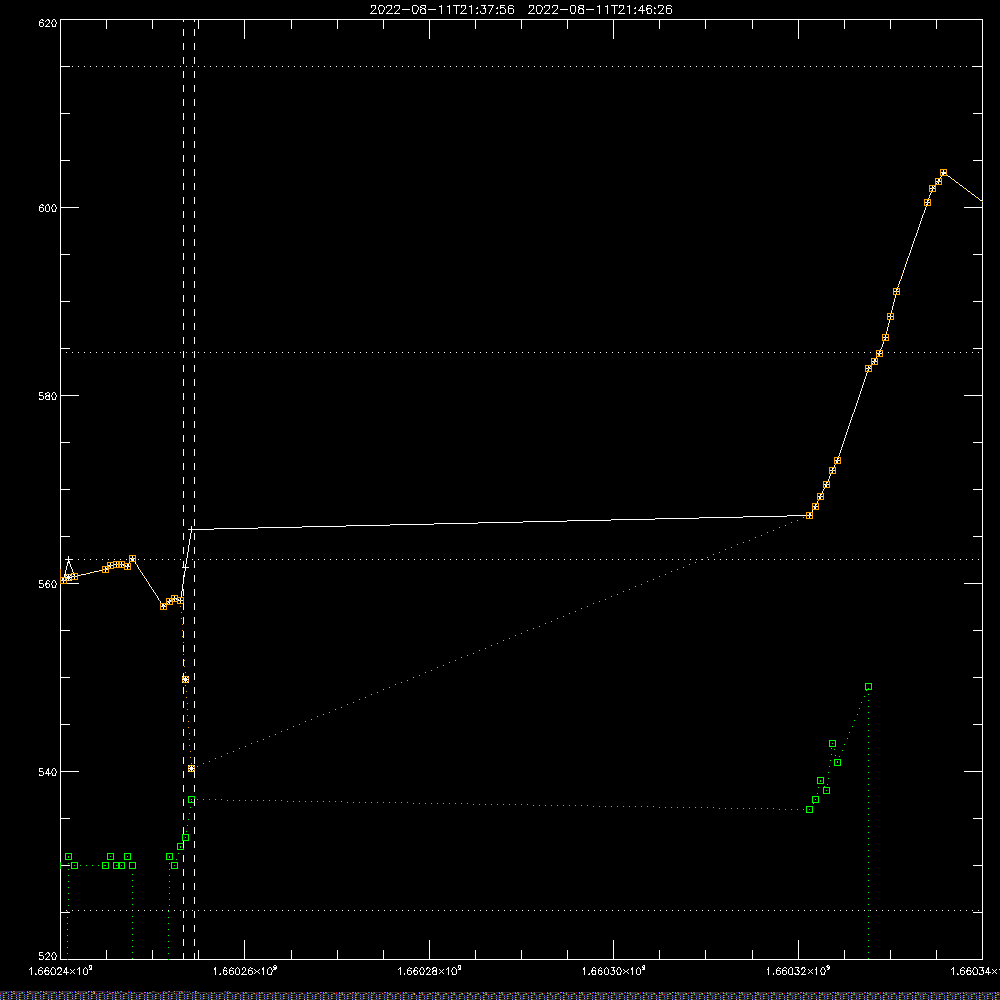Select the orange data point near 550 between dashed lines
The width and height of the screenshot is (1000, 1000).
186,679
